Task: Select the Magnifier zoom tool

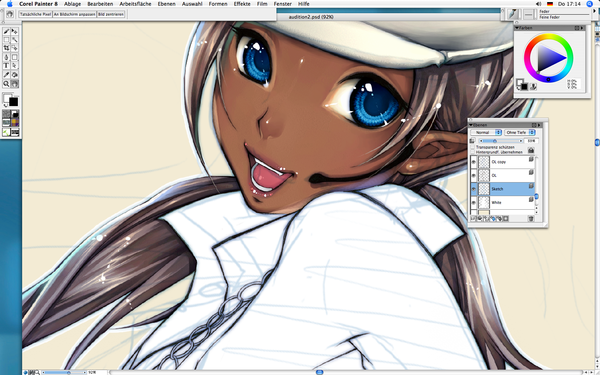Action: [x=6, y=84]
